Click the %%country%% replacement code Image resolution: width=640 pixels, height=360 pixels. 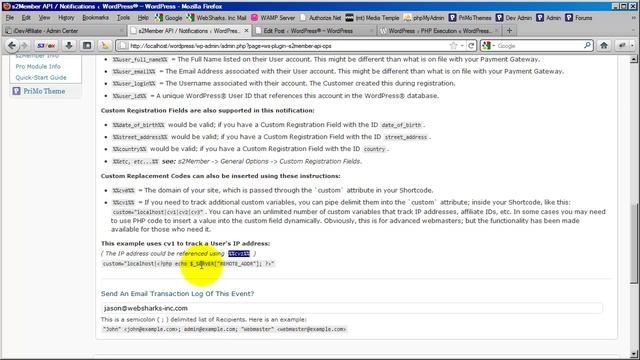click(129, 149)
